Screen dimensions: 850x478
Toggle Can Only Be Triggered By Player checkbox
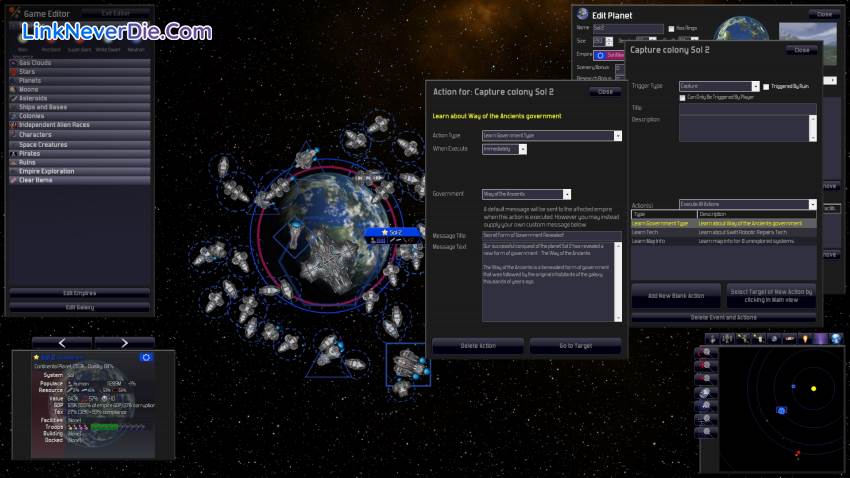[x=682, y=98]
